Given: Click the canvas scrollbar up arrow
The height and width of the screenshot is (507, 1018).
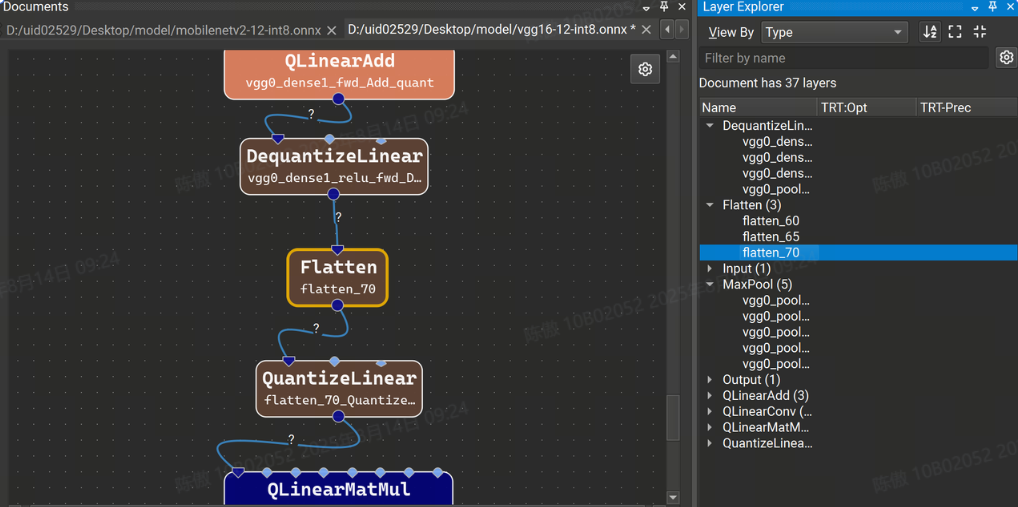Looking at the screenshot, I should 673,58.
